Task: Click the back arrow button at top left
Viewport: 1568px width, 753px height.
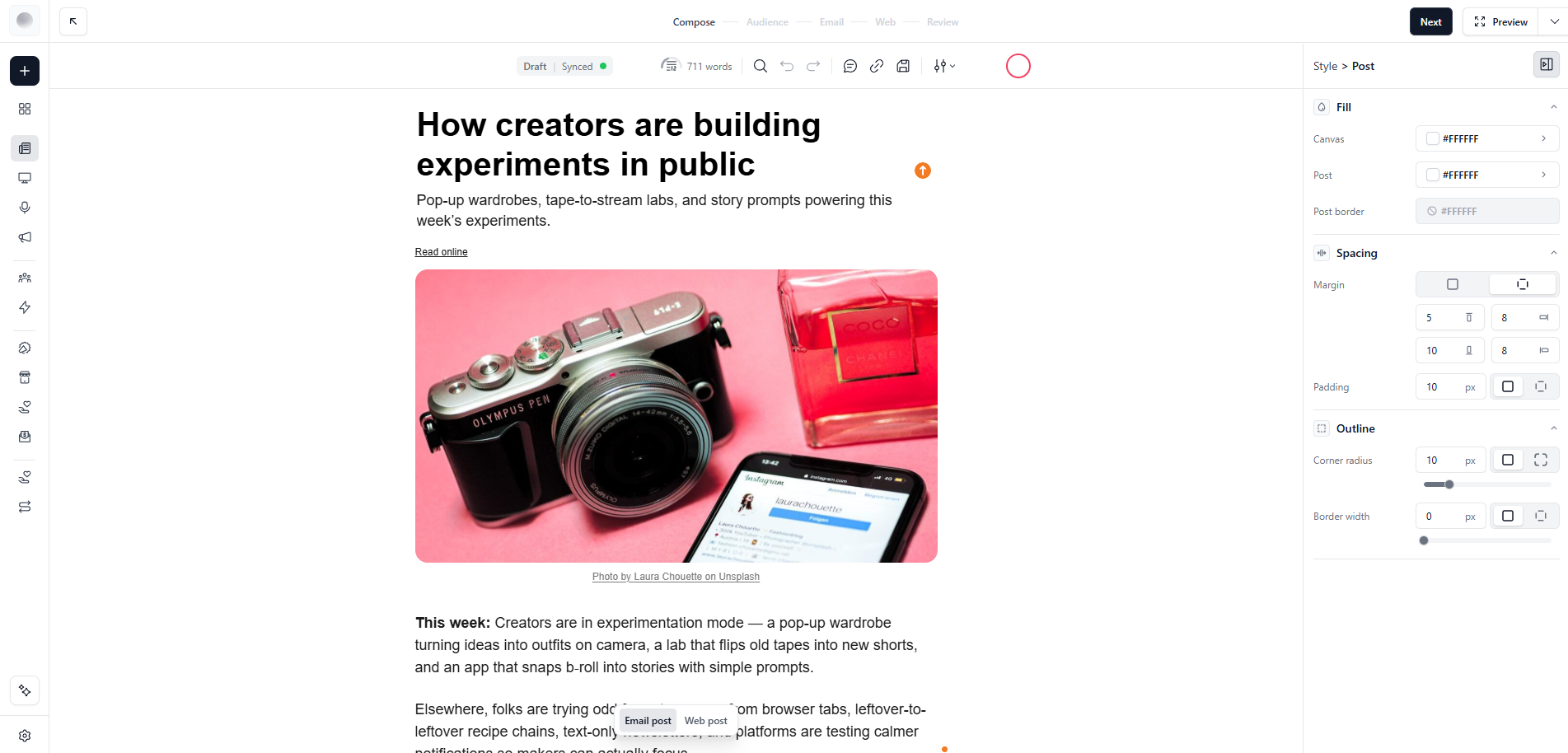Action: pos(73,21)
